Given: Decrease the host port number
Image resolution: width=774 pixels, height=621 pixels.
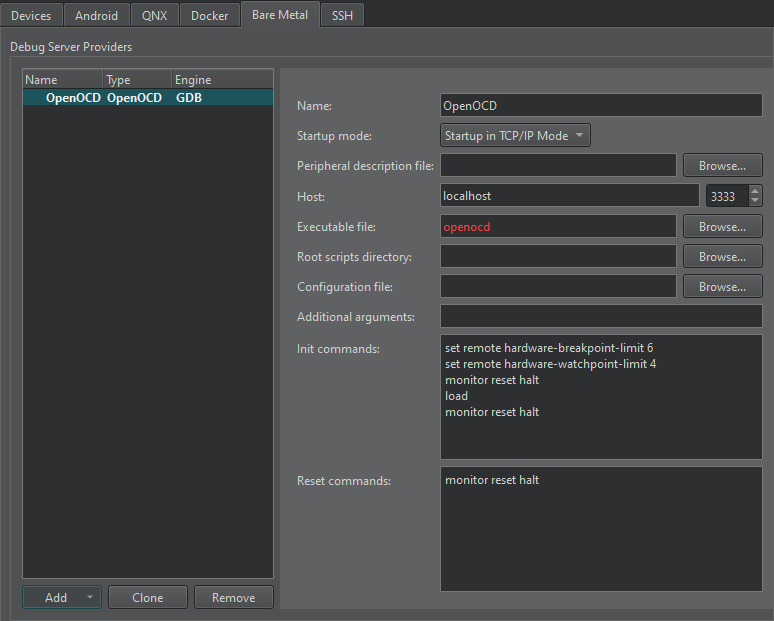Looking at the screenshot, I should tap(754, 201).
